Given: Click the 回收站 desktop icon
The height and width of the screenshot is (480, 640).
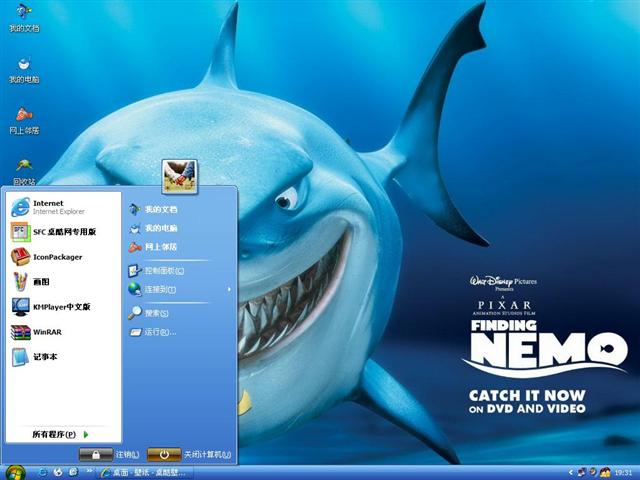Looking at the screenshot, I should [24, 170].
